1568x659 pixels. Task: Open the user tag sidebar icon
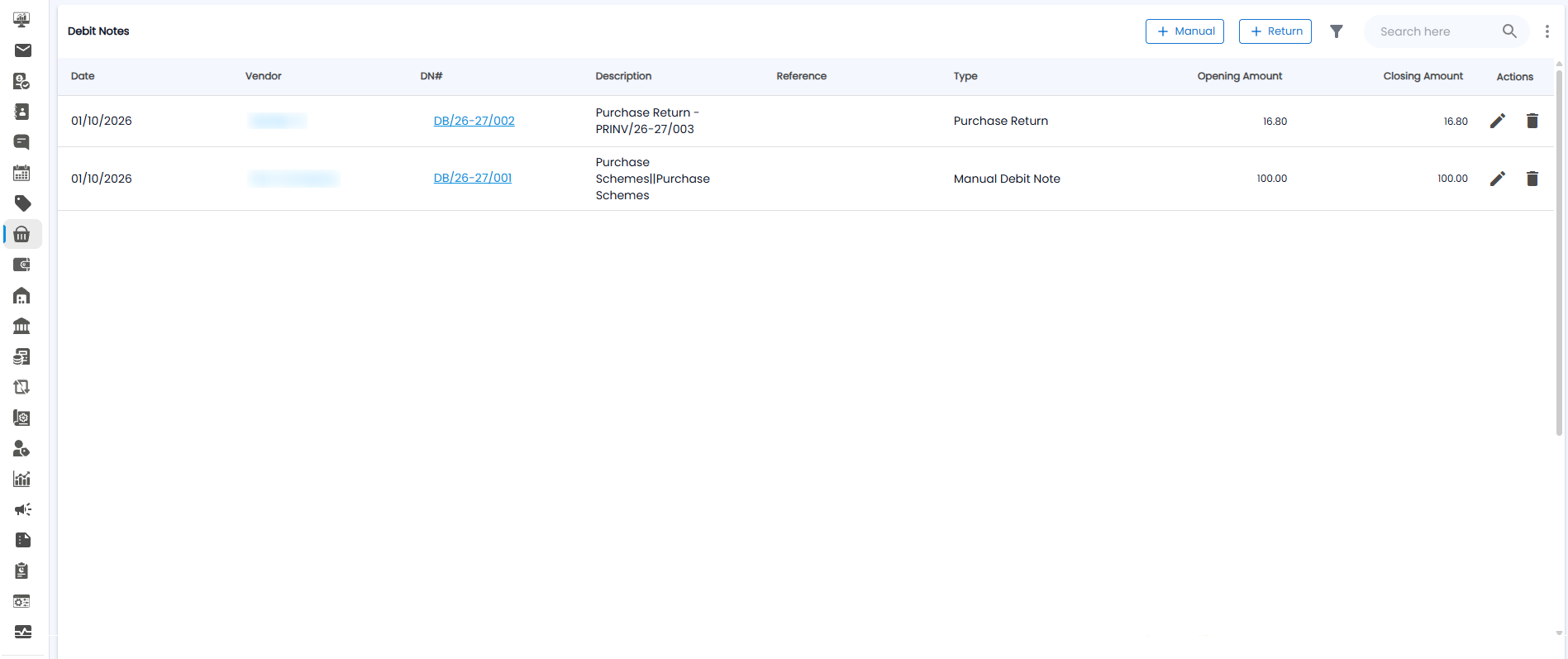pos(22,448)
